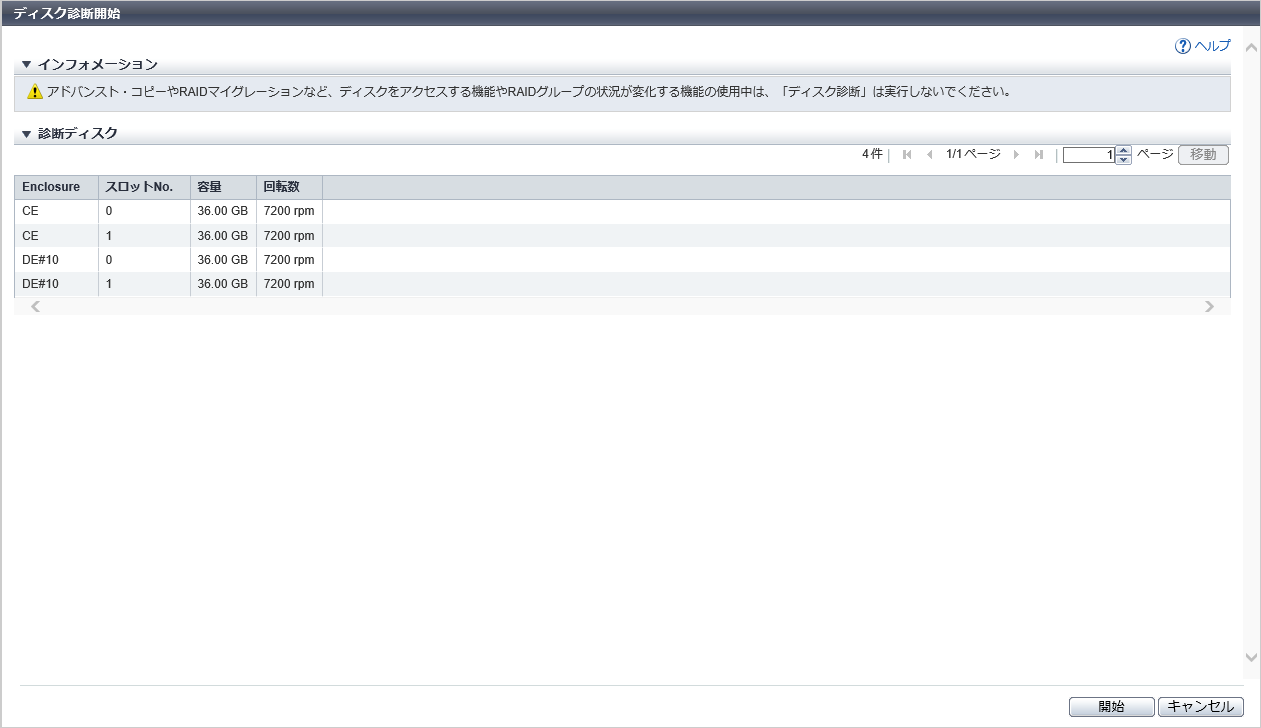Increase page number with stepper up arrow
Image resolution: width=1261 pixels, height=728 pixels.
(1124, 151)
